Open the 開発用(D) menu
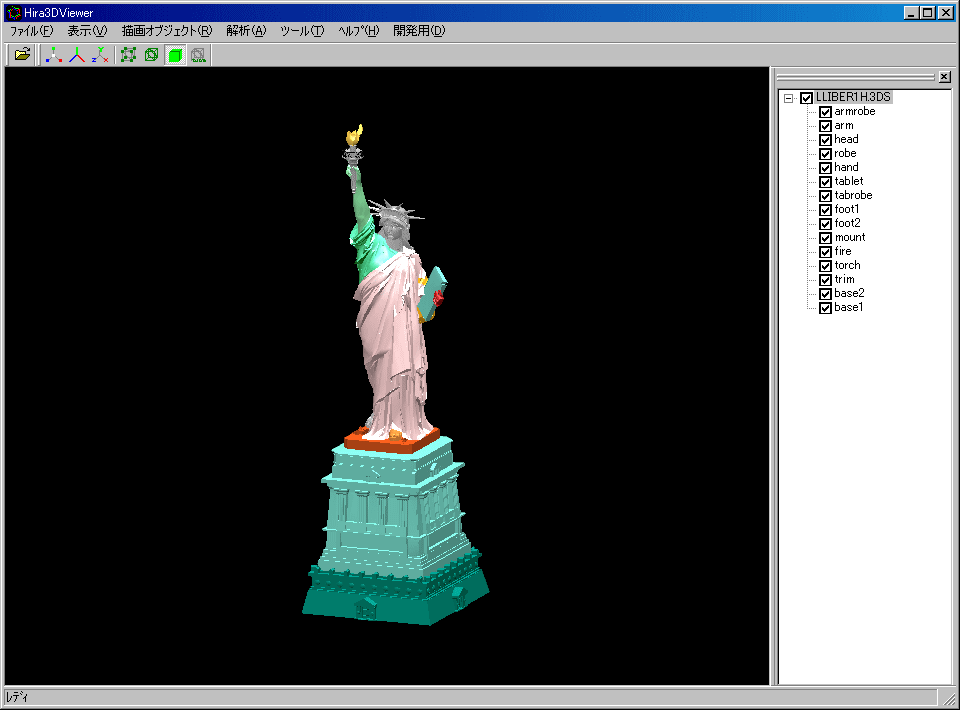The height and width of the screenshot is (710, 960). pyautogui.click(x=419, y=31)
